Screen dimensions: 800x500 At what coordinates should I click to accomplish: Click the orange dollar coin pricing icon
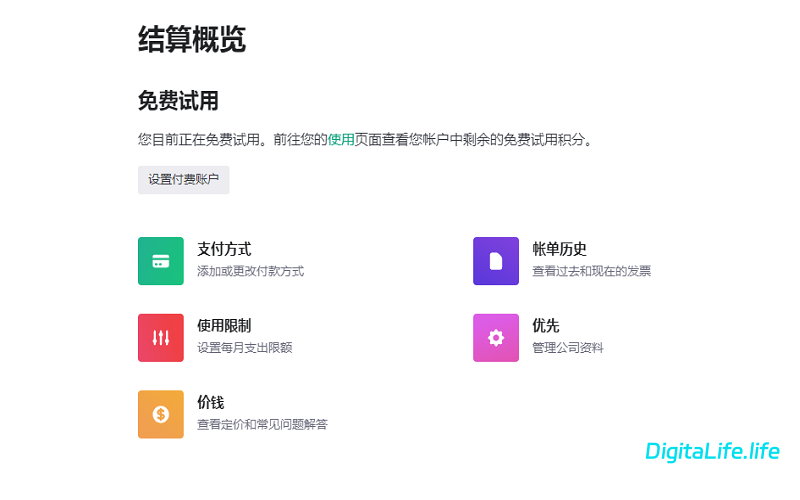tap(160, 414)
